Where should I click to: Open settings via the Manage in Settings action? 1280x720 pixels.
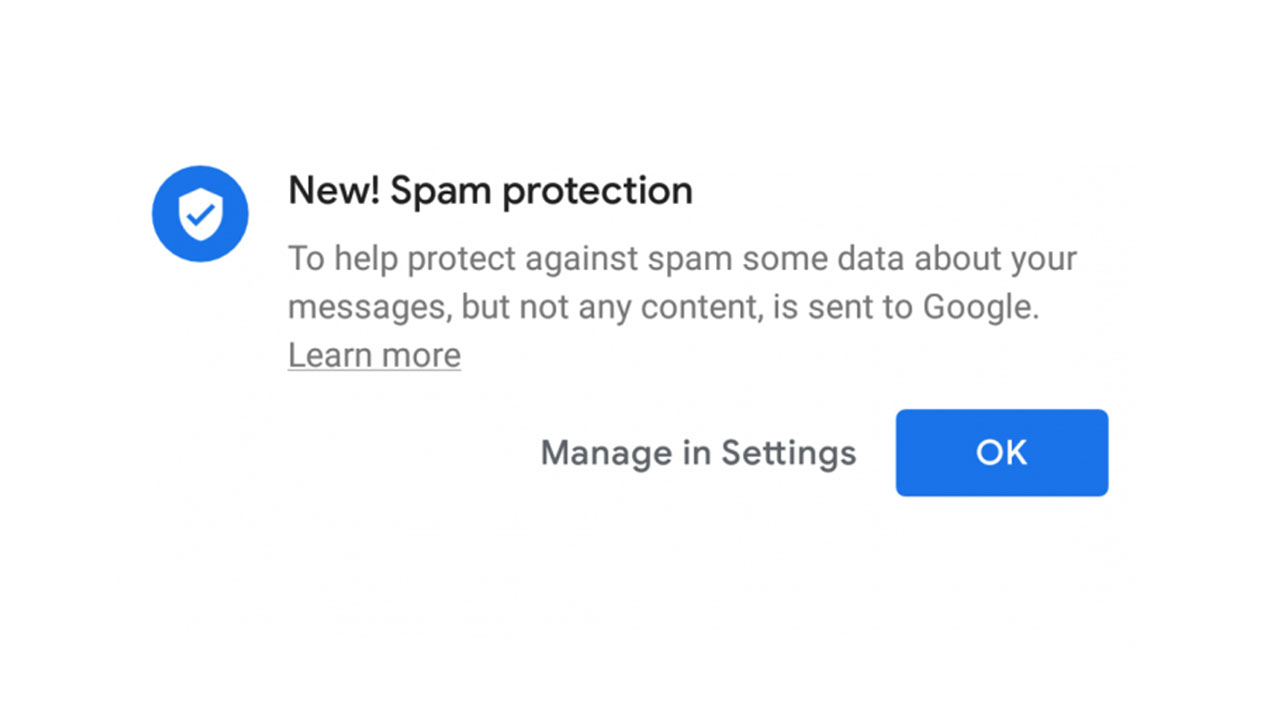[698, 452]
